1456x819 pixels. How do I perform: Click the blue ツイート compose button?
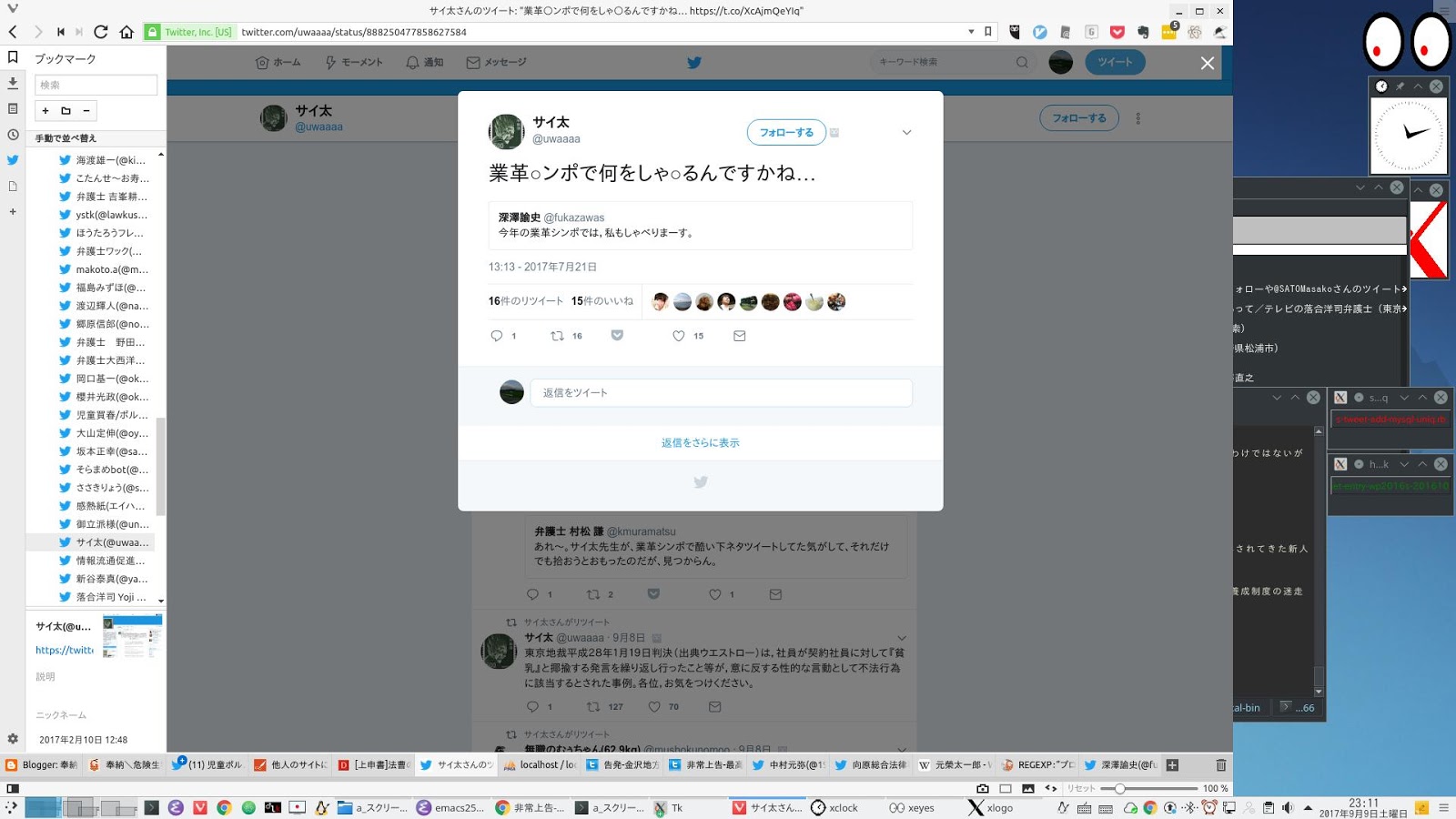tap(1115, 62)
